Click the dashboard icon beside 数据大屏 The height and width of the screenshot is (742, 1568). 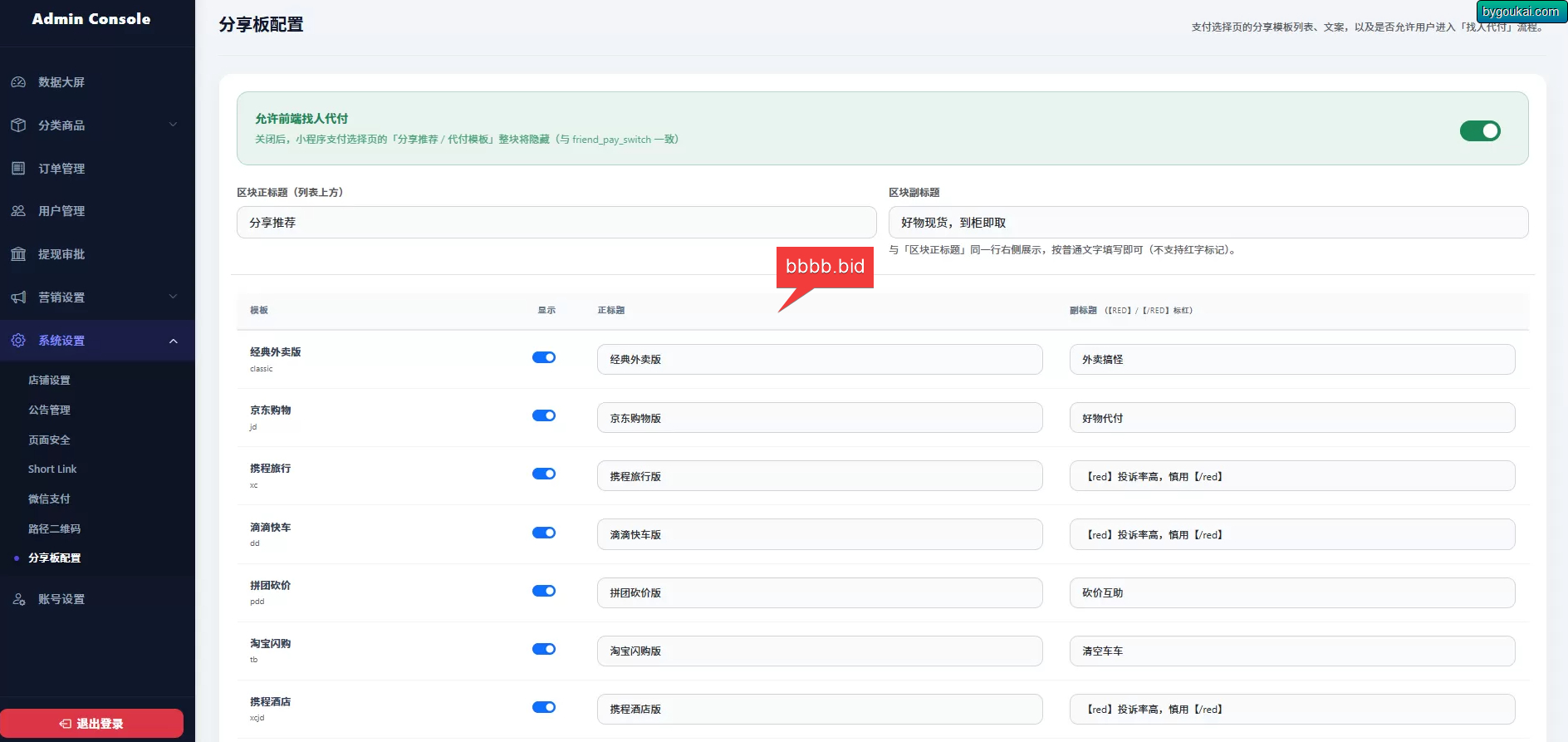(x=18, y=82)
